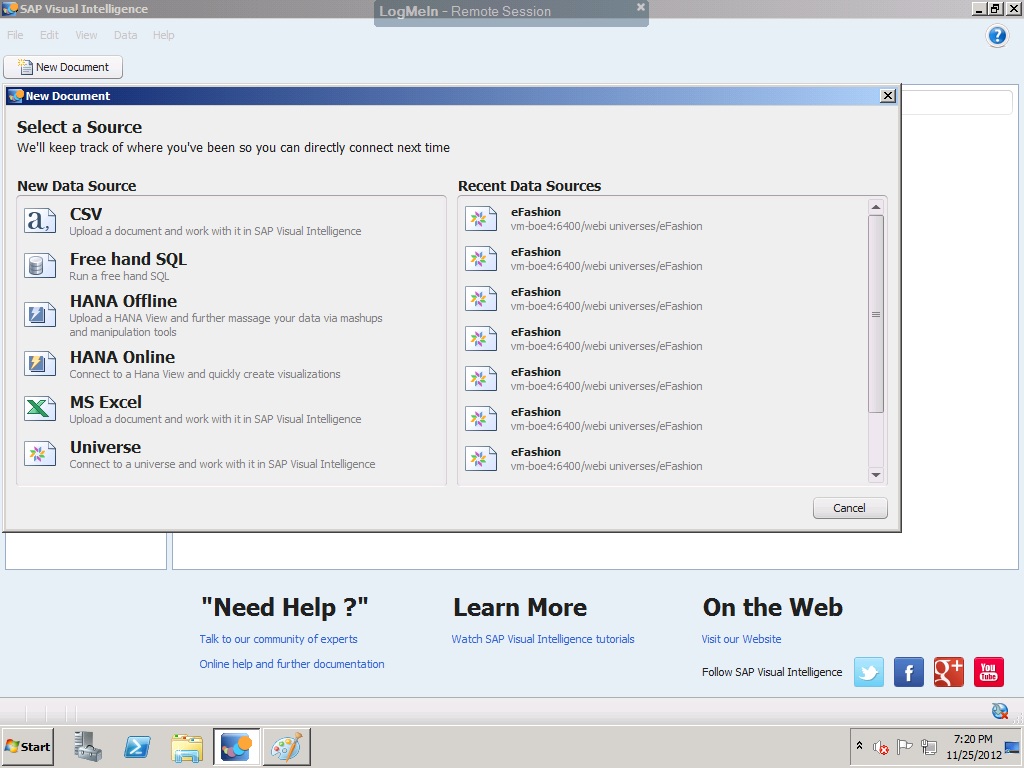Click the recent data sources scrollbar thumb

pos(876,314)
